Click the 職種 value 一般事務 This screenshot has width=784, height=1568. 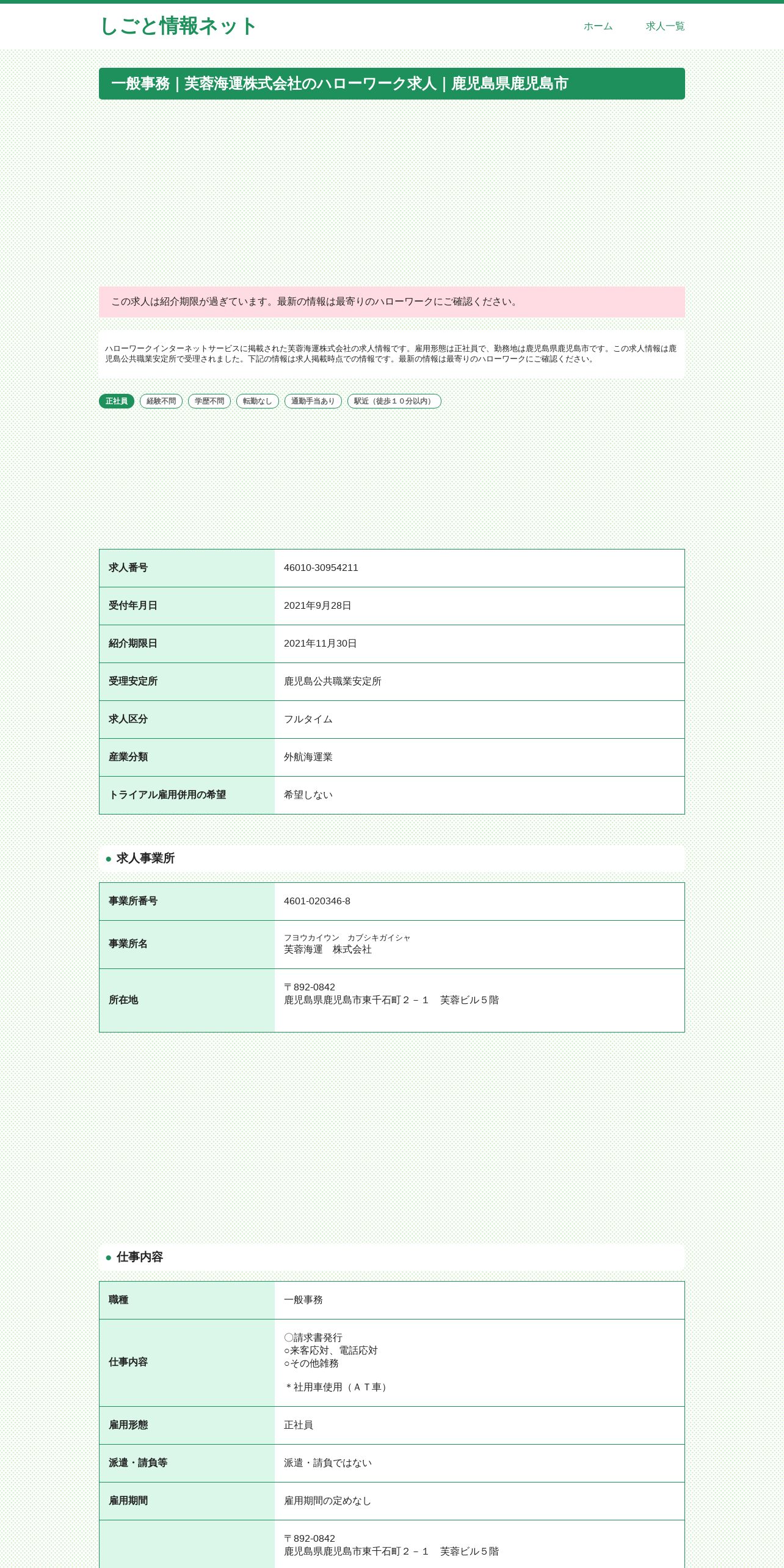coord(303,1300)
